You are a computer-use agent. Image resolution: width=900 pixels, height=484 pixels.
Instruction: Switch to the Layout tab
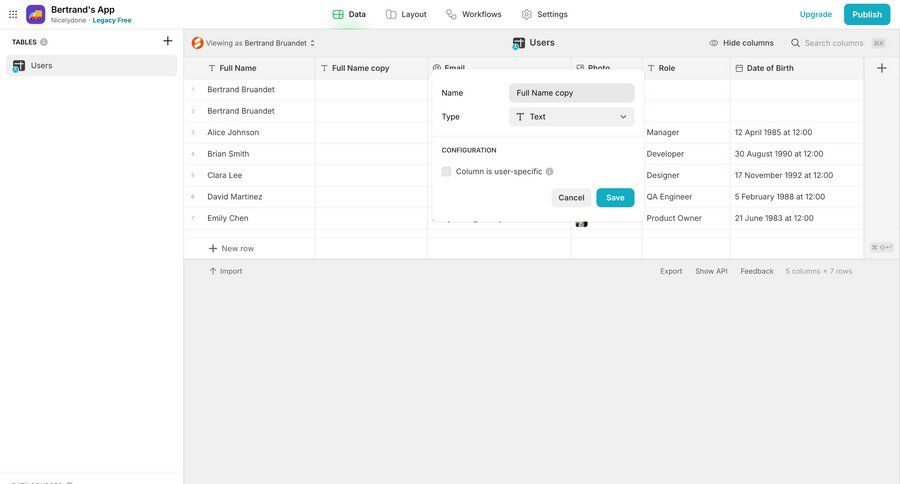(x=406, y=14)
